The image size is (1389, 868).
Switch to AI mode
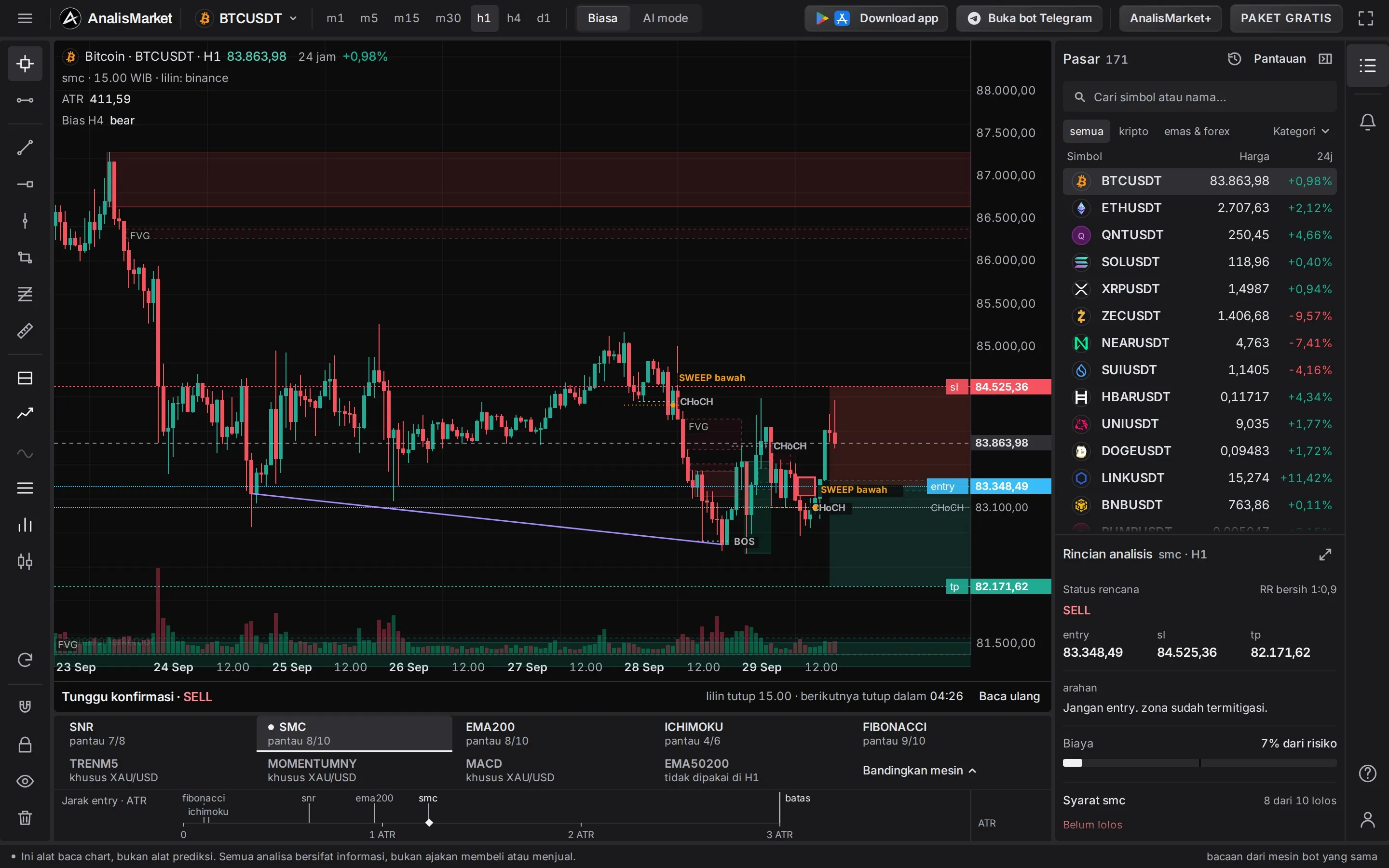click(665, 18)
